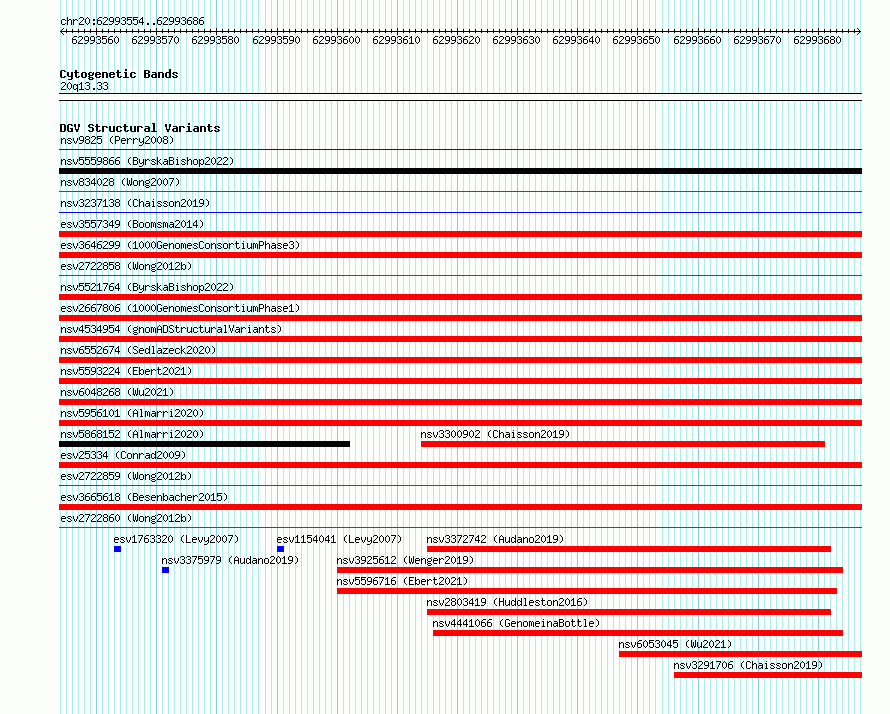Image resolution: width=890 pixels, height=714 pixels.
Task: Select nsv3925612 (Wenger2019) label
Action: pos(405,560)
